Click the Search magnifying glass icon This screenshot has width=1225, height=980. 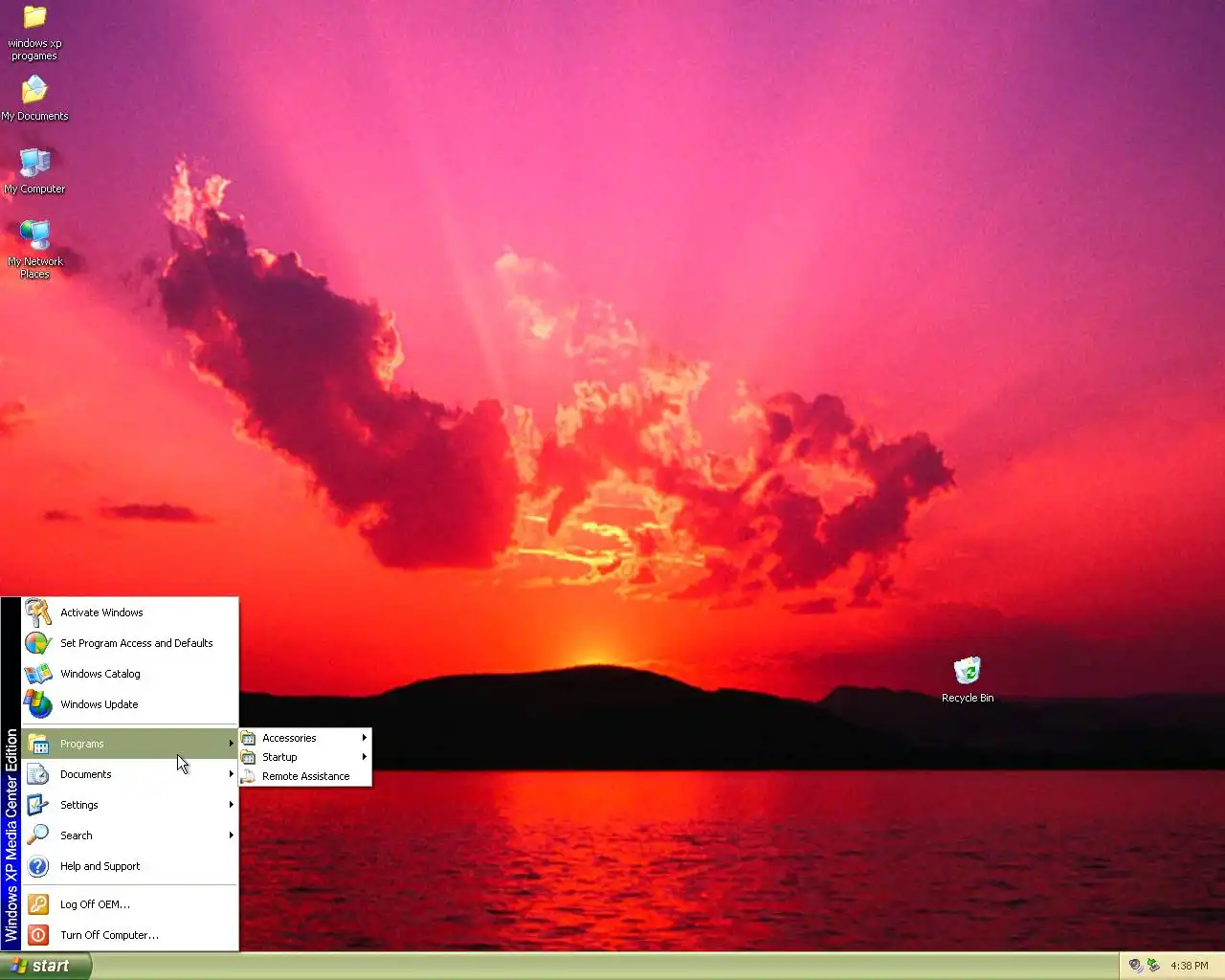[38, 835]
